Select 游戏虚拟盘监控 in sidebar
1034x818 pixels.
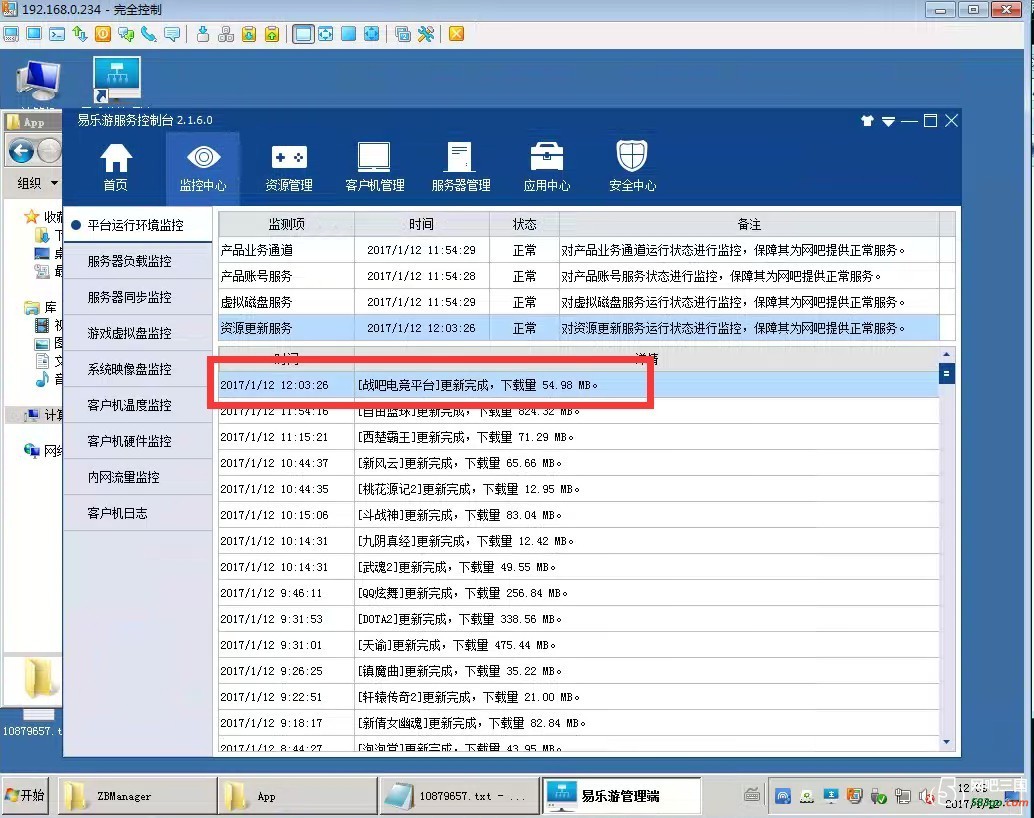[x=138, y=333]
